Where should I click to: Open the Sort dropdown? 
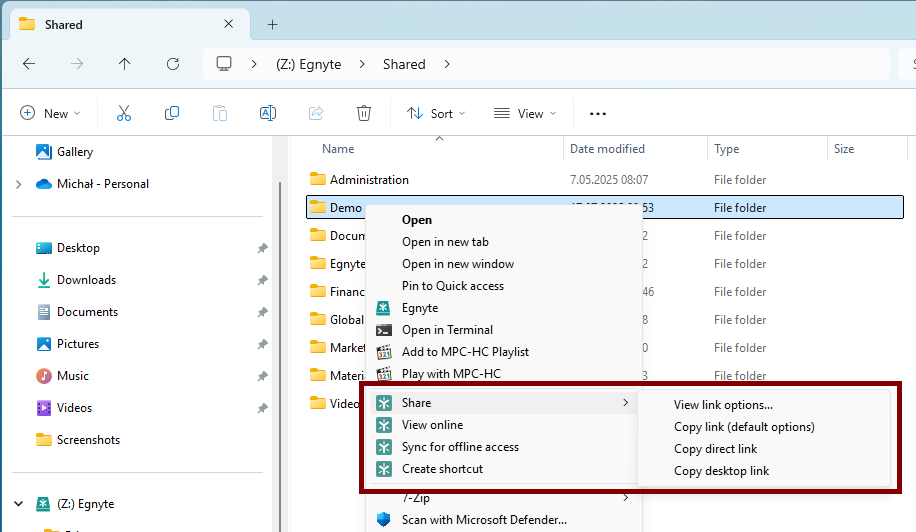[436, 114]
